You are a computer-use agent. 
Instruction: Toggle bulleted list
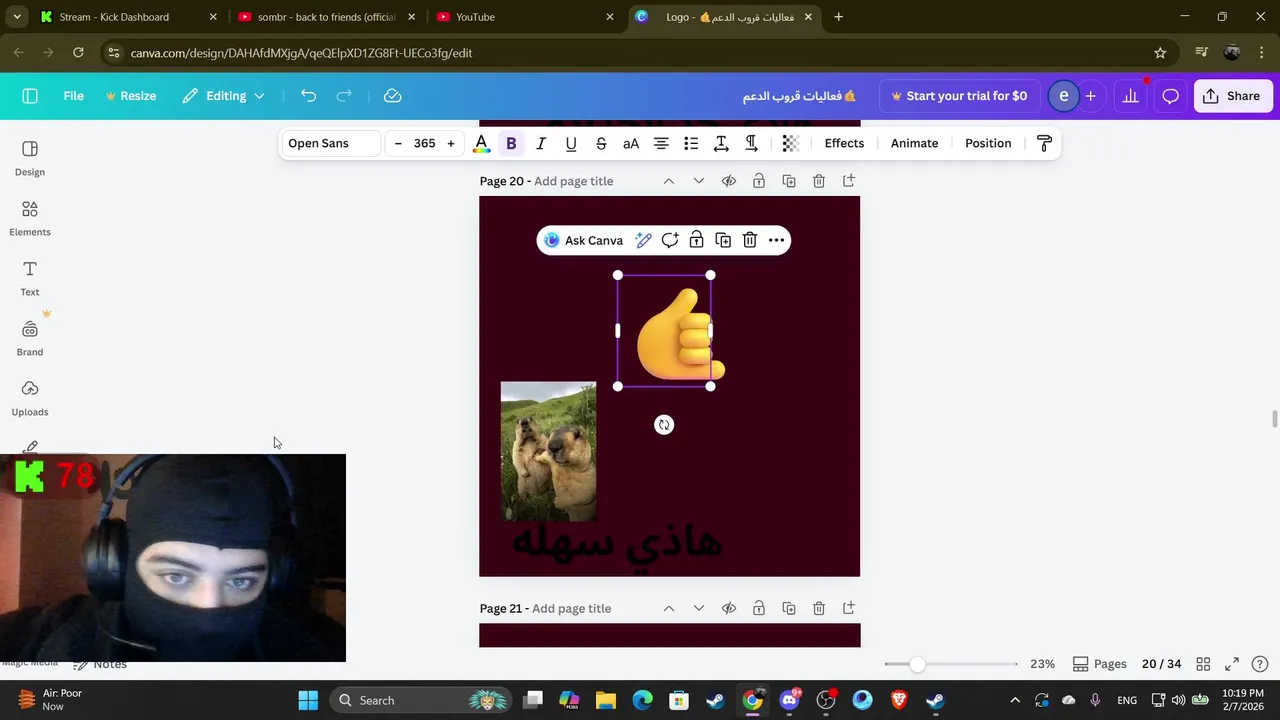click(x=691, y=143)
